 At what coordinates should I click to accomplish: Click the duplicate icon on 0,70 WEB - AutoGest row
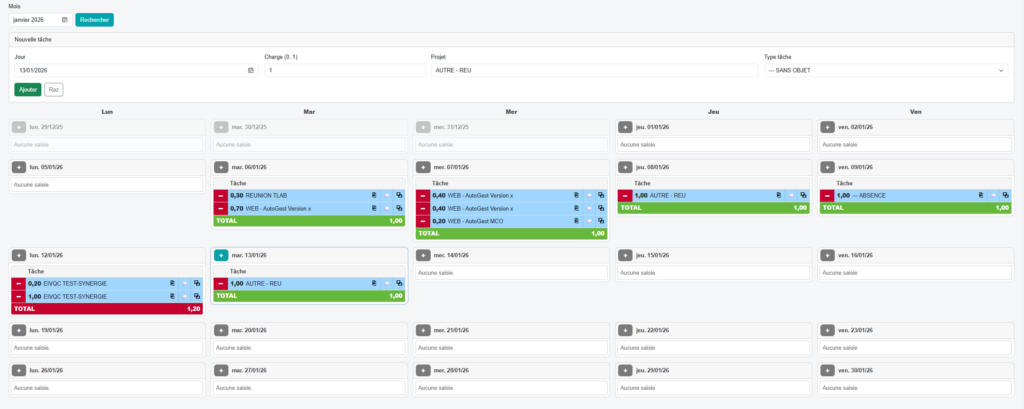pos(398,208)
